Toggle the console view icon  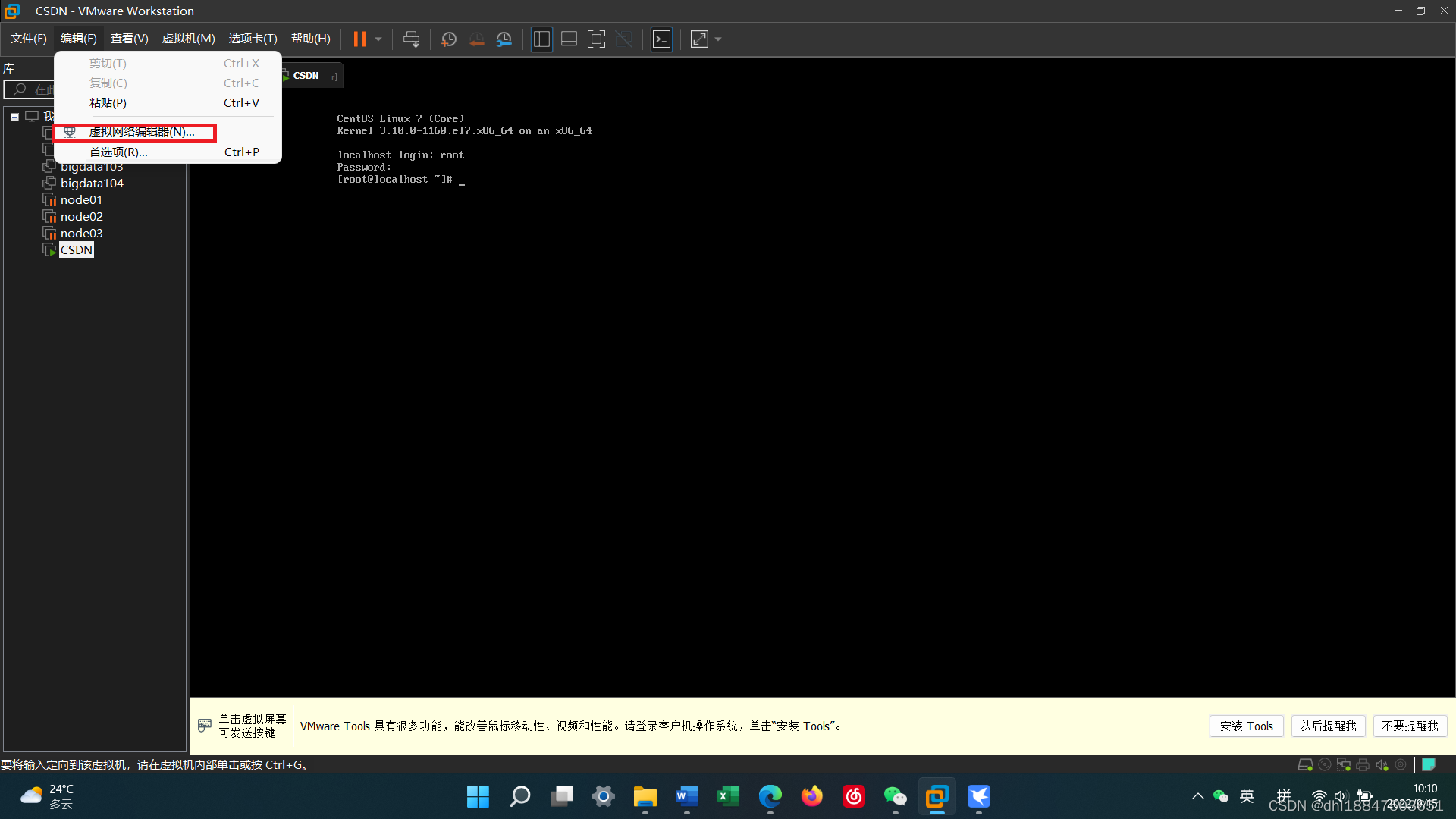click(x=662, y=39)
